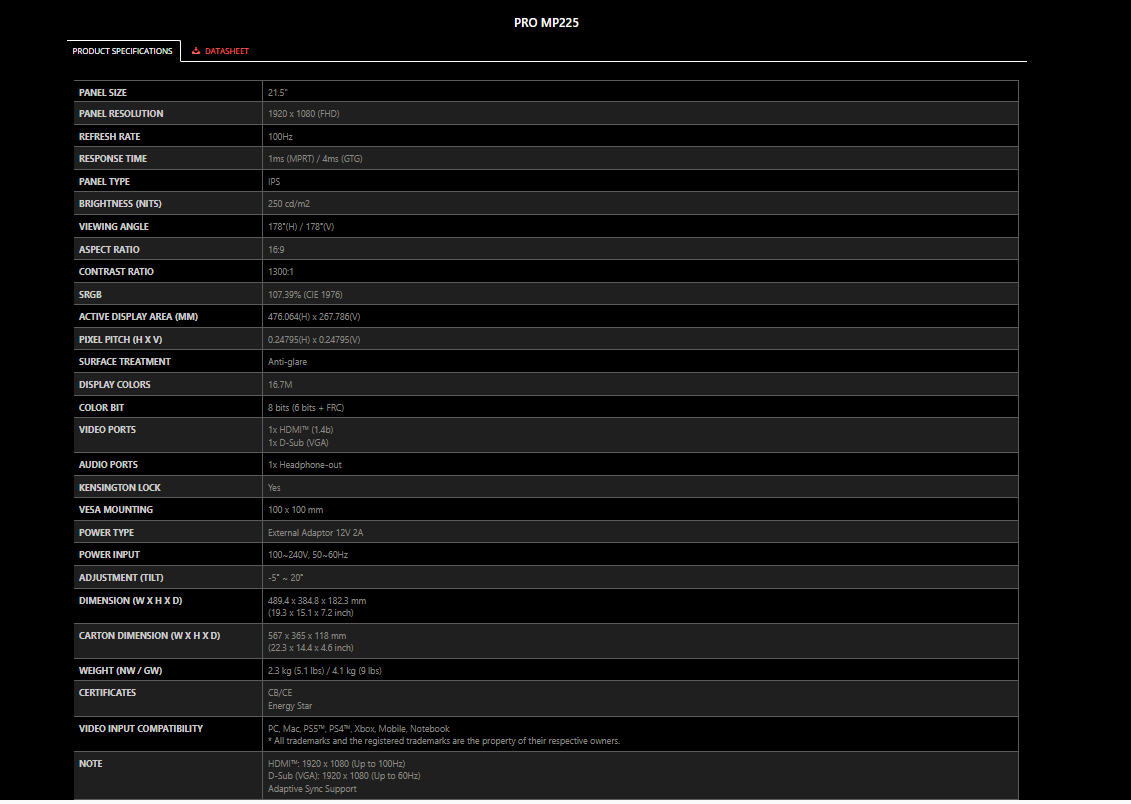1131x804 pixels.
Task: Select the Panel Size row label
Action: pyautogui.click(x=103, y=93)
